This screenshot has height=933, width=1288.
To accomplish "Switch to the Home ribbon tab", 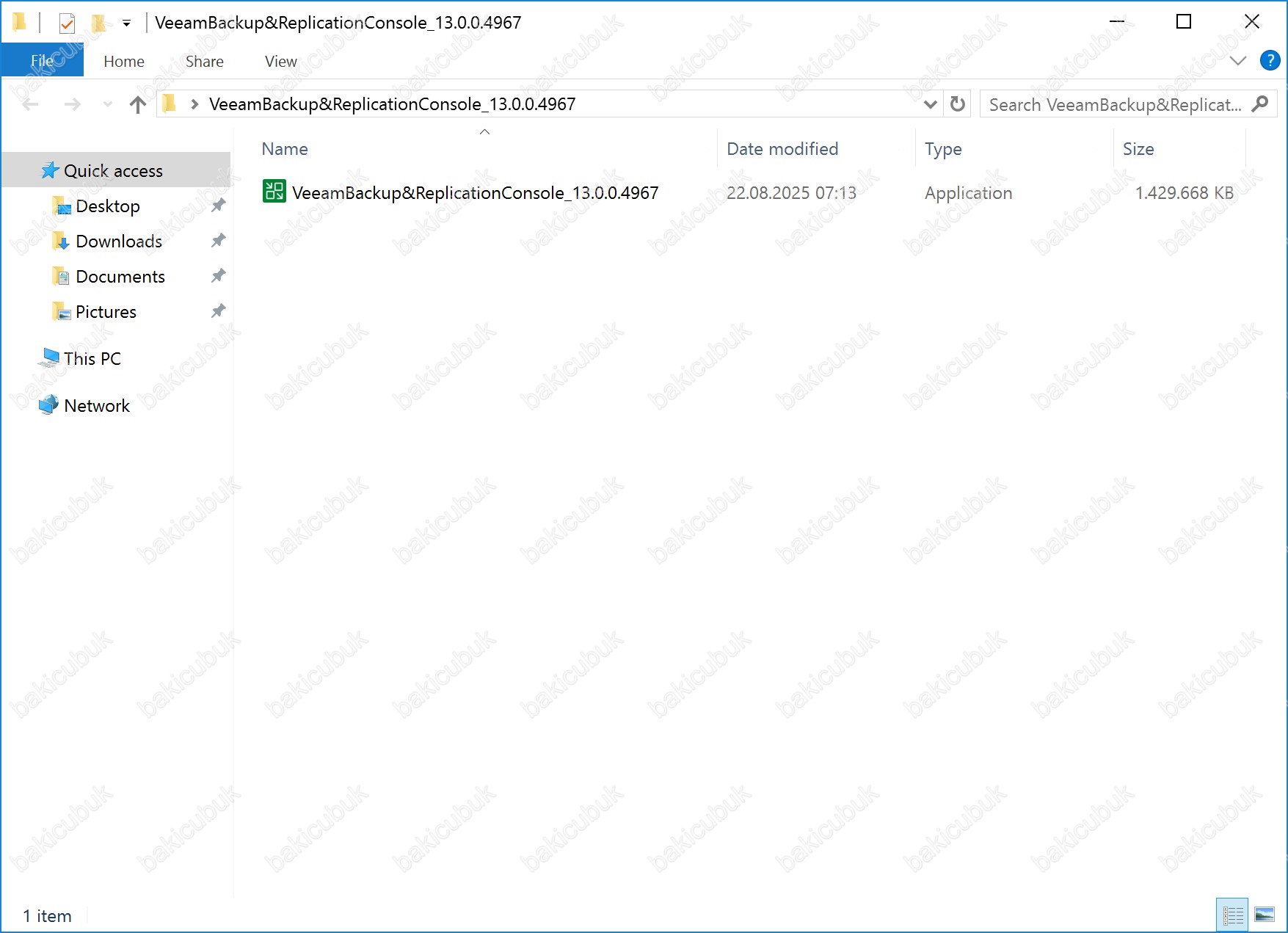I will click(x=124, y=61).
